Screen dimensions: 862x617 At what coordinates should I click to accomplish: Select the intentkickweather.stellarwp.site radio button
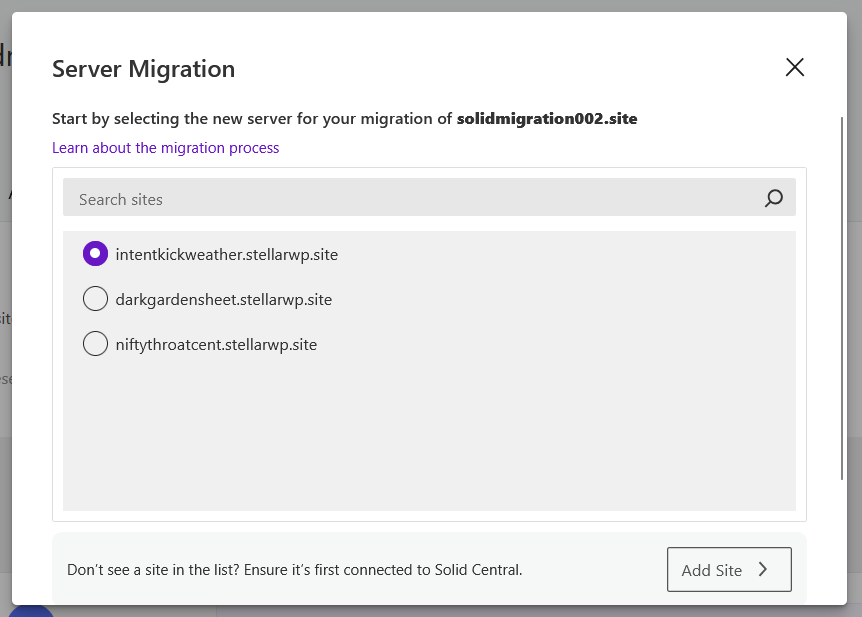click(95, 254)
